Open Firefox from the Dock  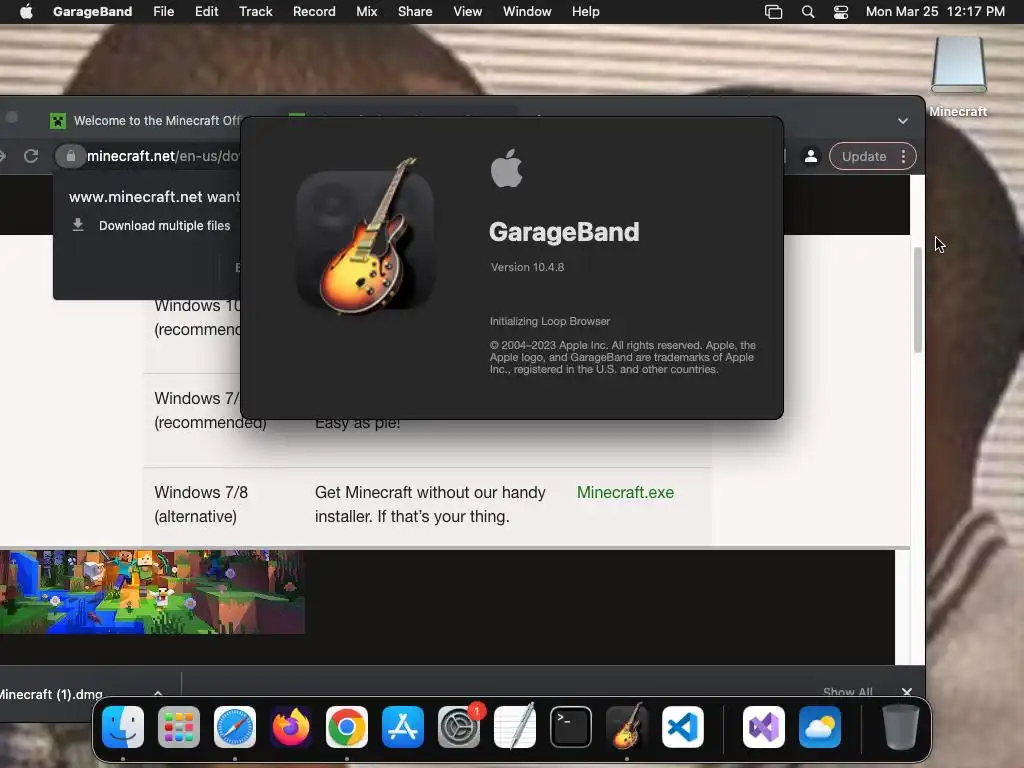291,727
